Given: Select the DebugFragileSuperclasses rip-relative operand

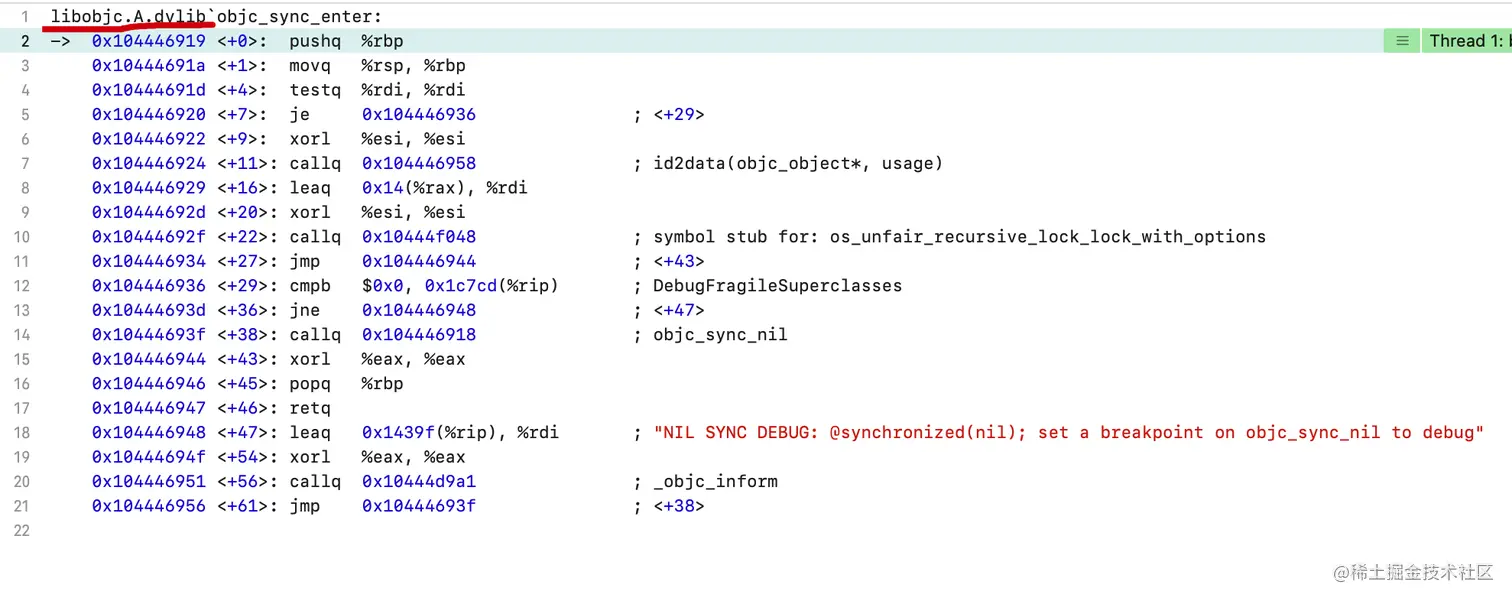Looking at the screenshot, I should point(489,285).
